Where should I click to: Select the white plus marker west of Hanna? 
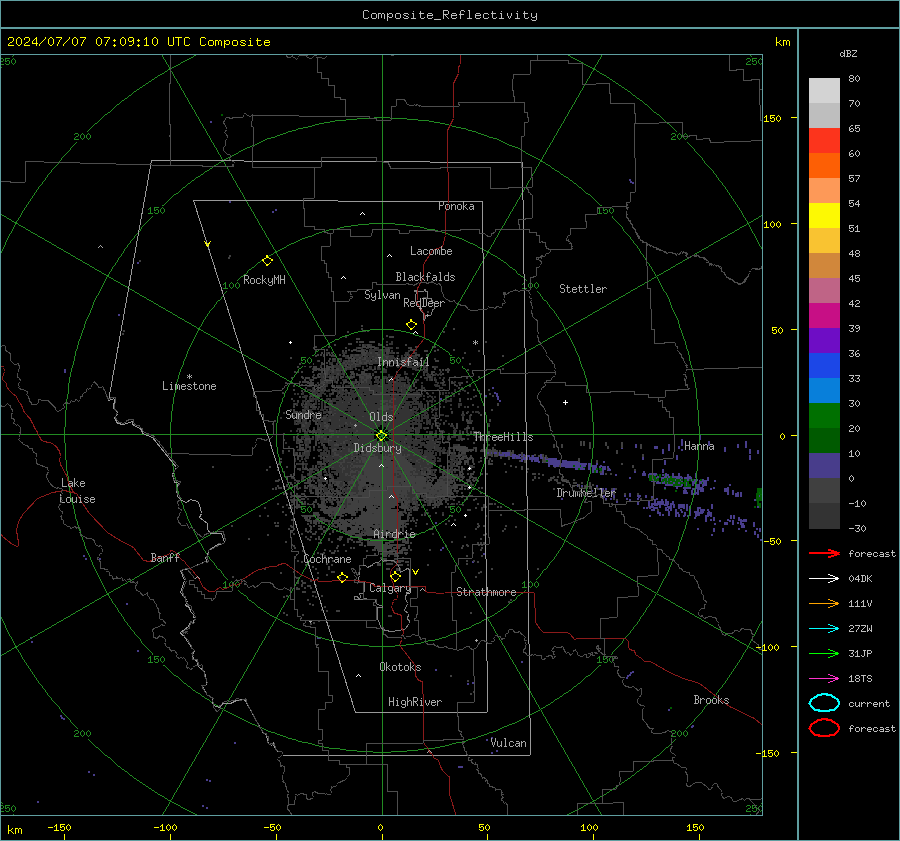(565, 402)
